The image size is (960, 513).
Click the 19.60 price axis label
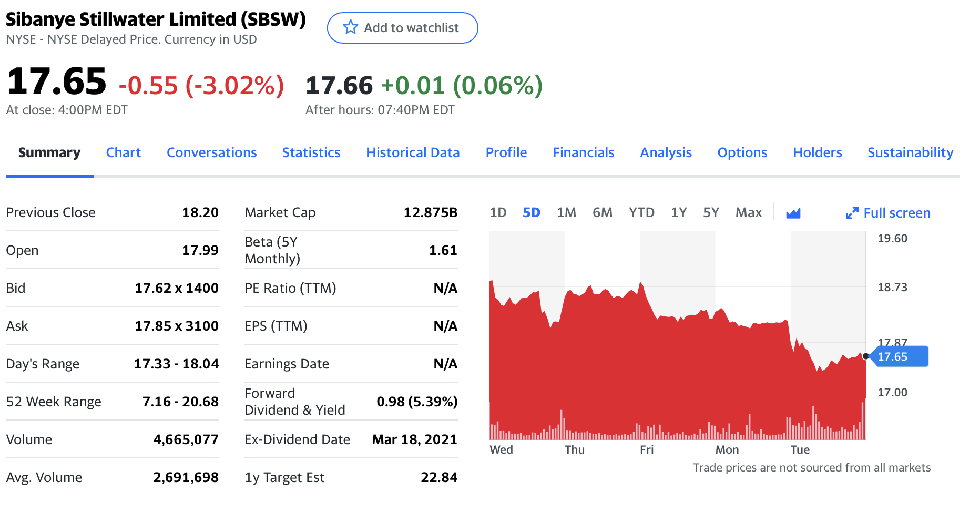(893, 238)
